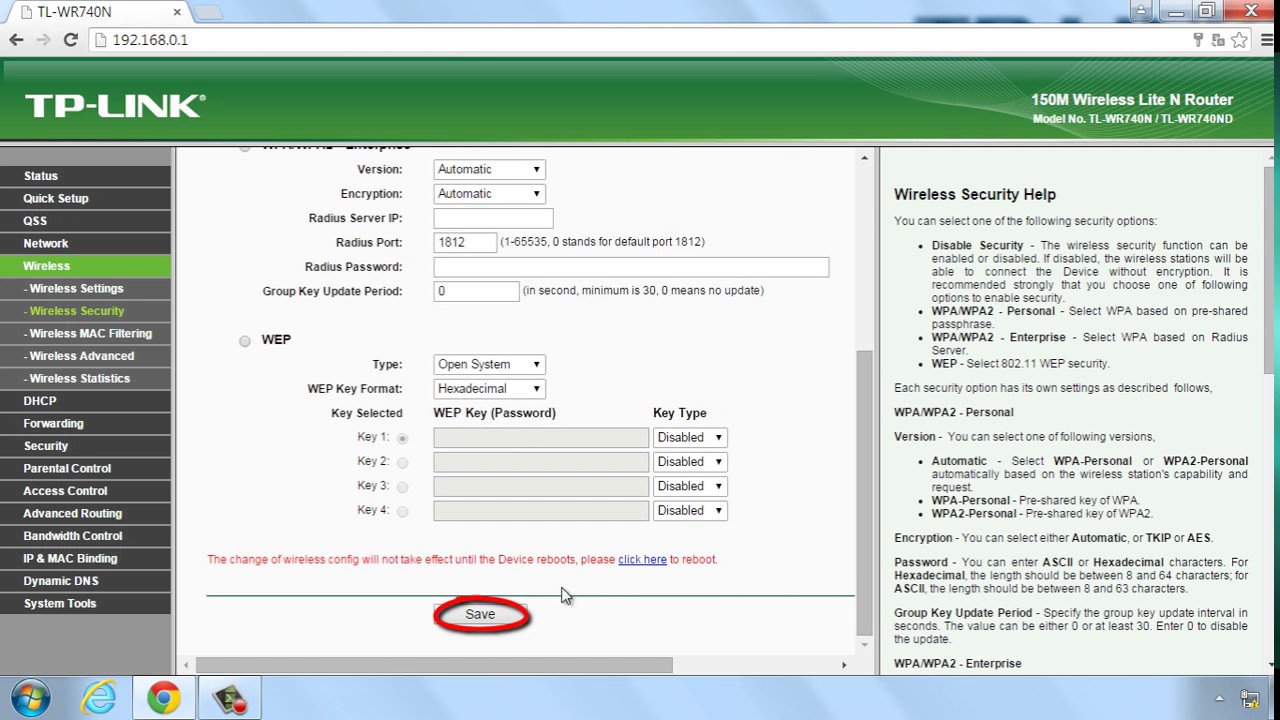Open Key 3 Key Type dropdown
Image resolution: width=1280 pixels, height=720 pixels.
[690, 486]
